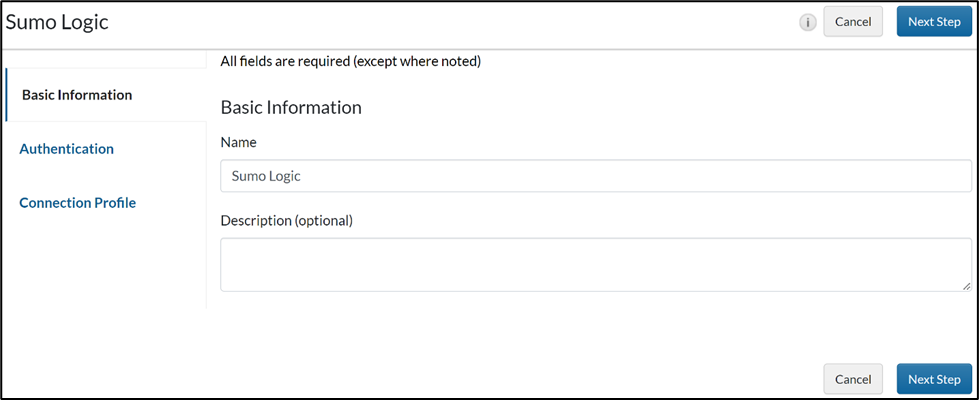Click the top Next Step button
The height and width of the screenshot is (400, 979).
[x=934, y=22]
